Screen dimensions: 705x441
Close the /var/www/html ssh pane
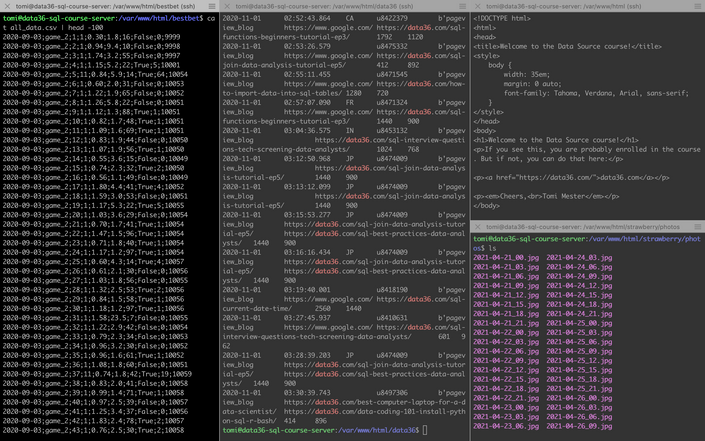point(478,6)
